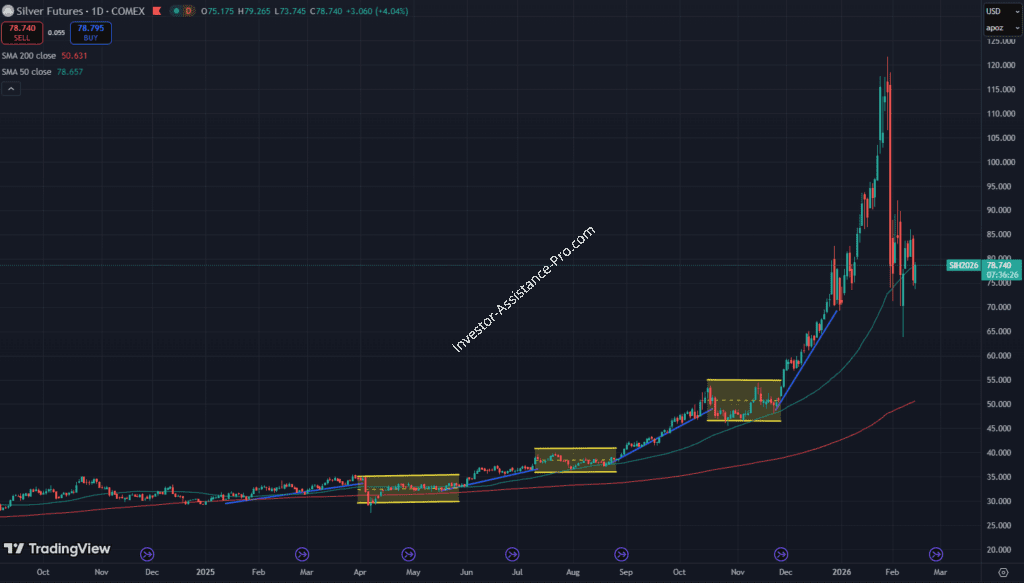Image resolution: width=1024 pixels, height=583 pixels.
Task: Click the contract rollover marker near Jul 2025
Action: click(x=513, y=553)
